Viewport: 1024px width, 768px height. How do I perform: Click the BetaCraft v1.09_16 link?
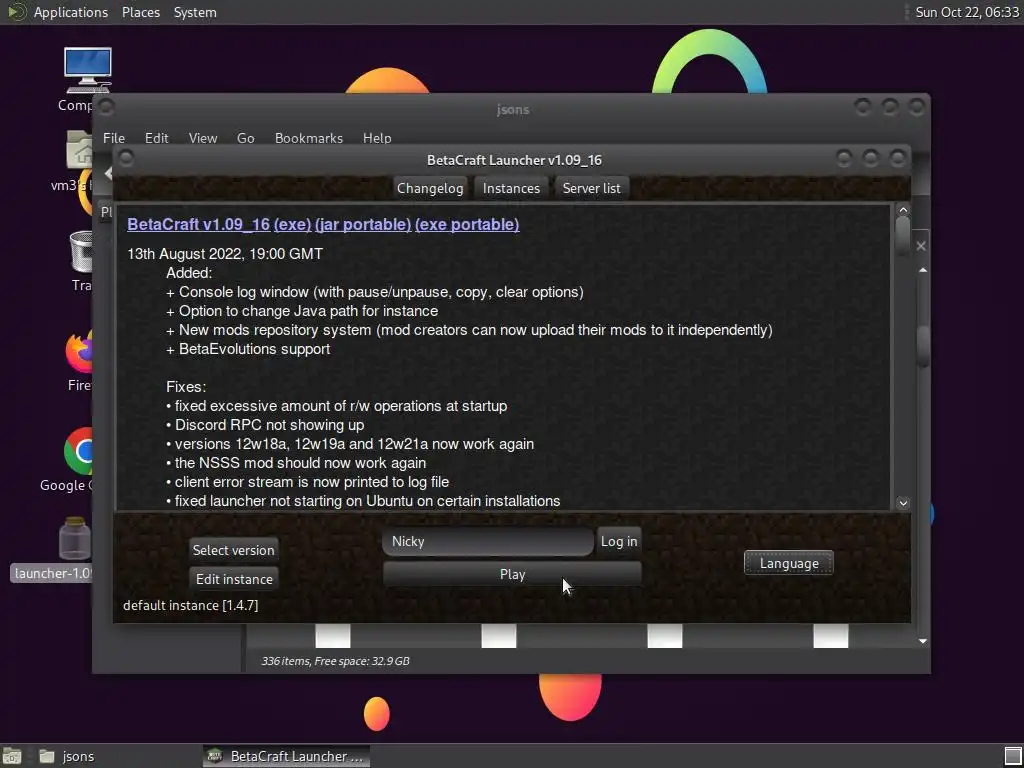click(199, 224)
